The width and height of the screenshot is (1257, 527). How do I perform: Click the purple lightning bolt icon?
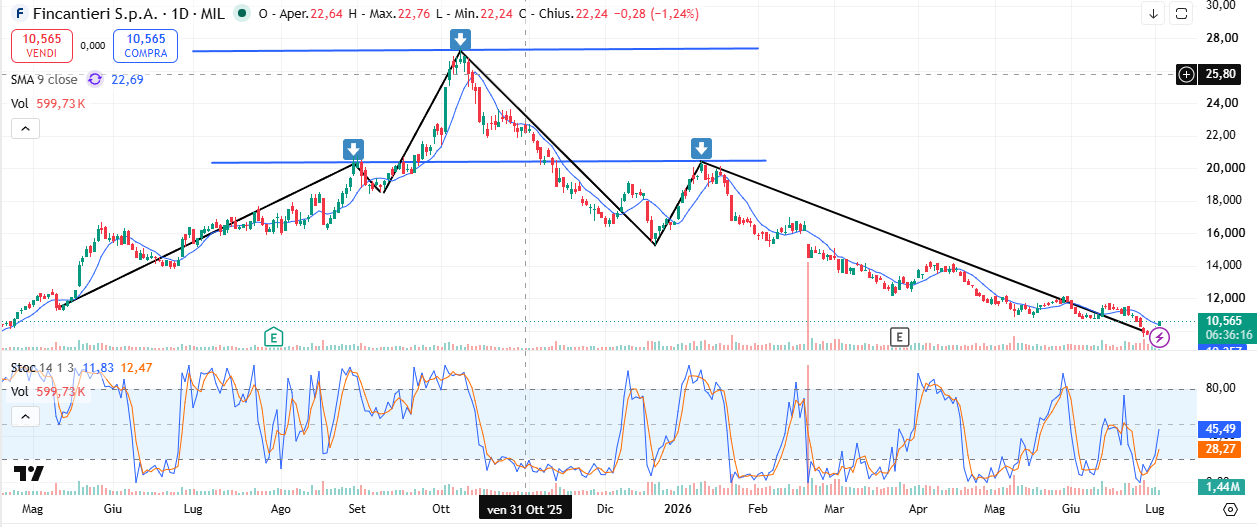1160,338
